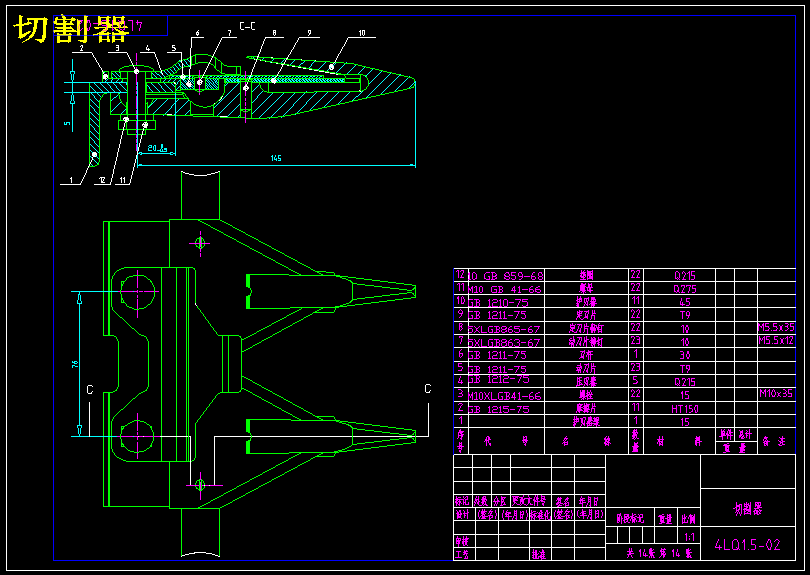Click the M10x35 remark cell
This screenshot has width=810, height=575.
coord(776,394)
